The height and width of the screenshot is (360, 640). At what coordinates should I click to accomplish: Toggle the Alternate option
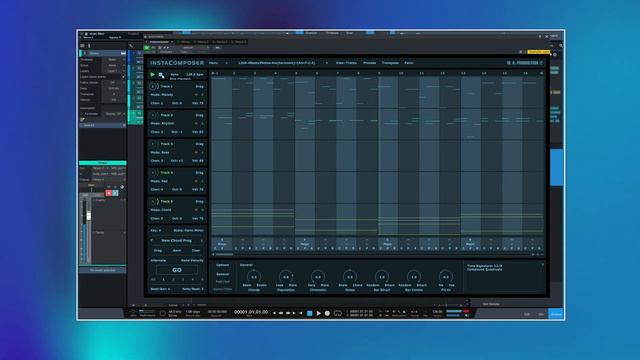(158, 260)
